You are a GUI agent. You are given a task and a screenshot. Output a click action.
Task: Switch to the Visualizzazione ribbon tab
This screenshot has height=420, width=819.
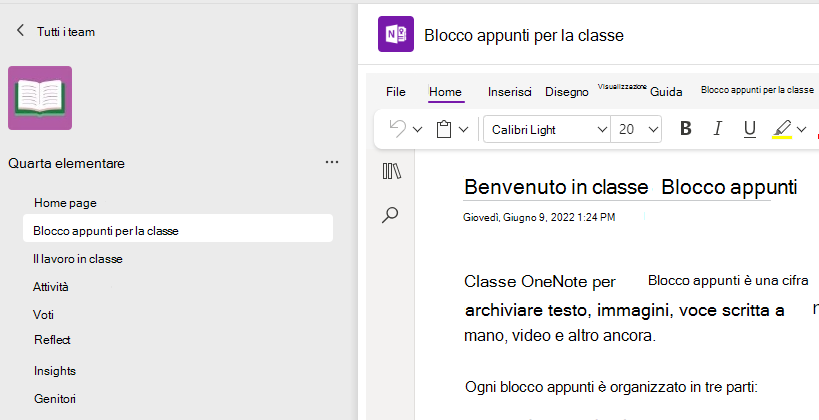(622, 87)
